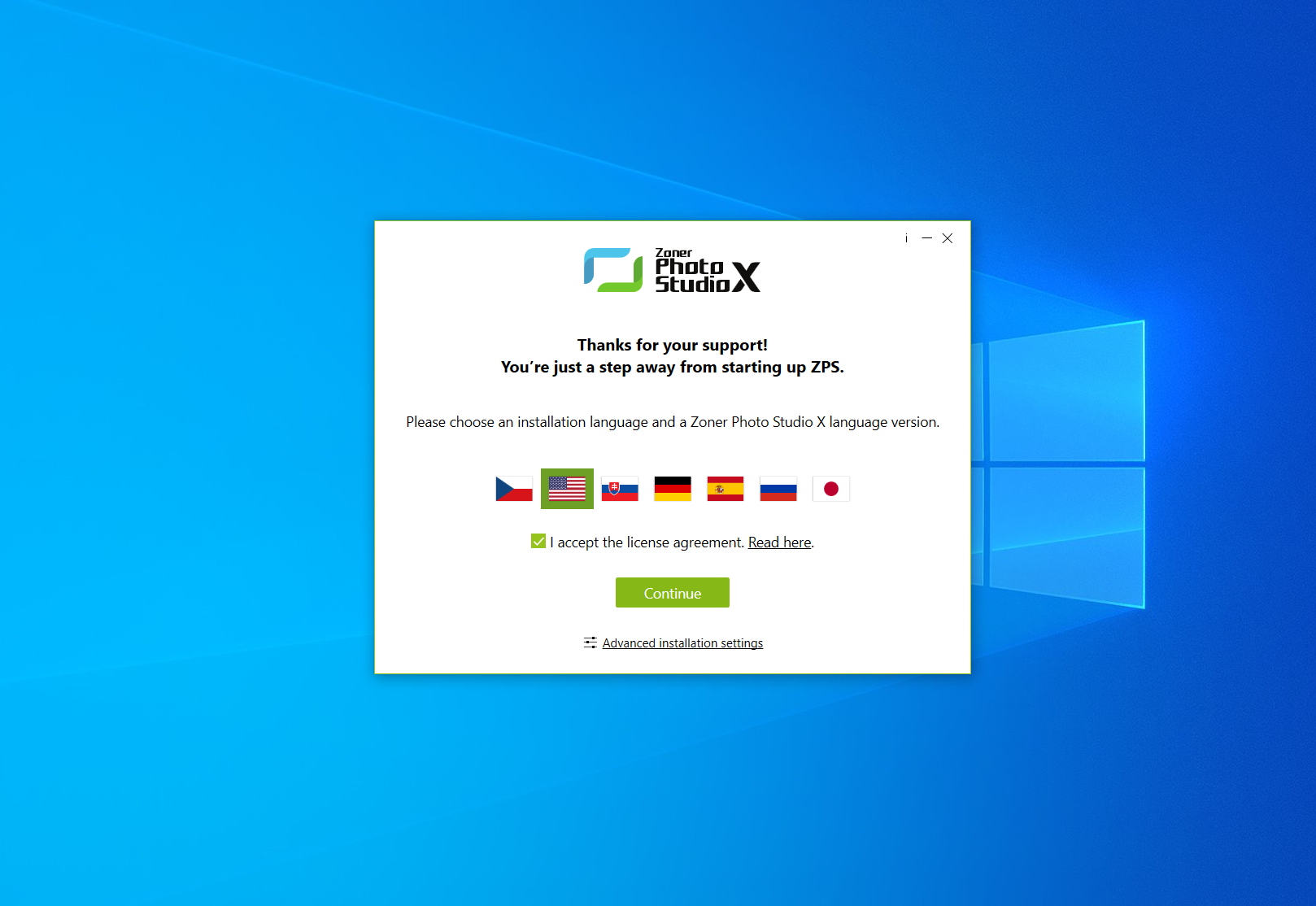Pick the Japanese flag language option
Viewport: 1316px width, 906px height.
tap(831, 489)
